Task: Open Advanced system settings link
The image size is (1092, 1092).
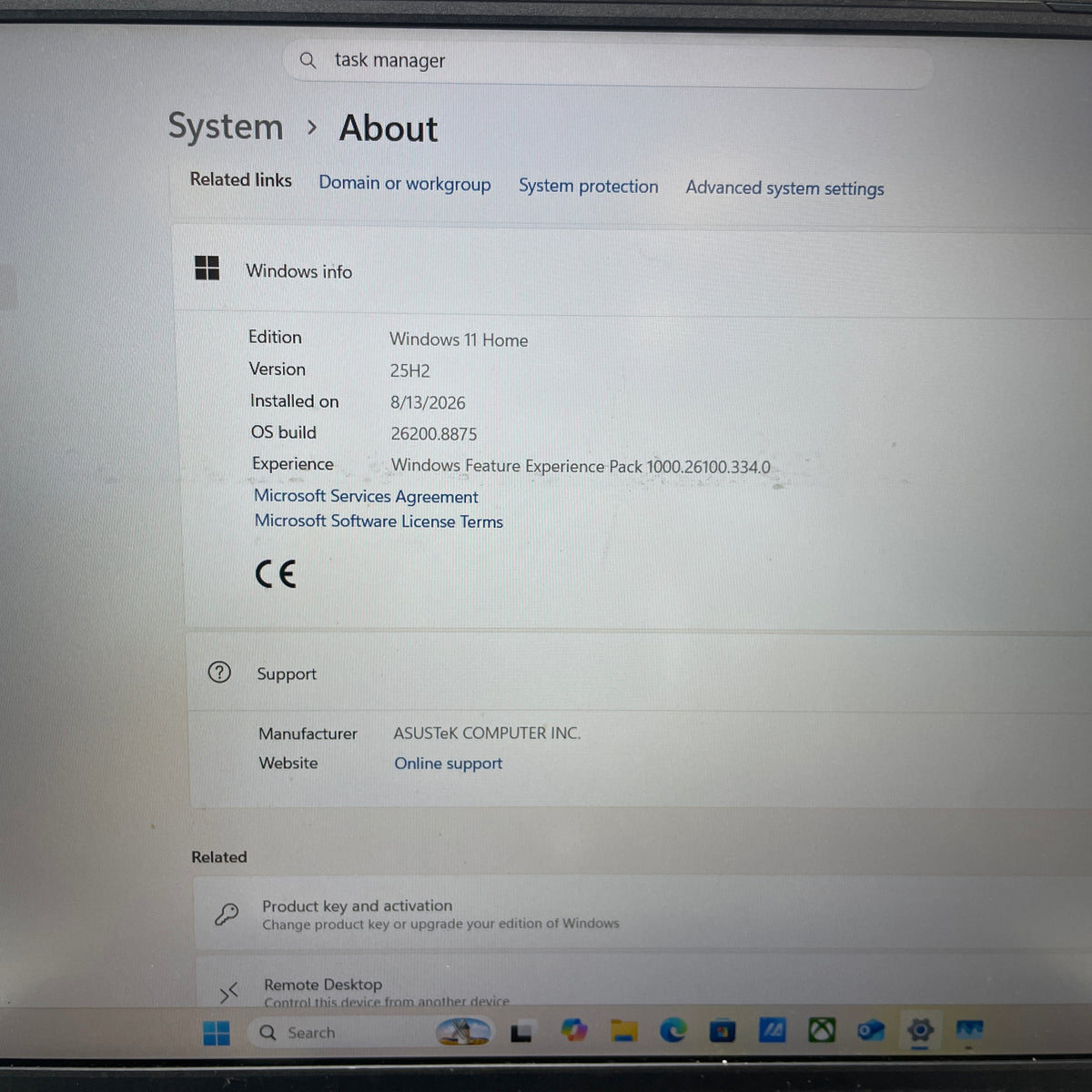Action: (x=784, y=187)
